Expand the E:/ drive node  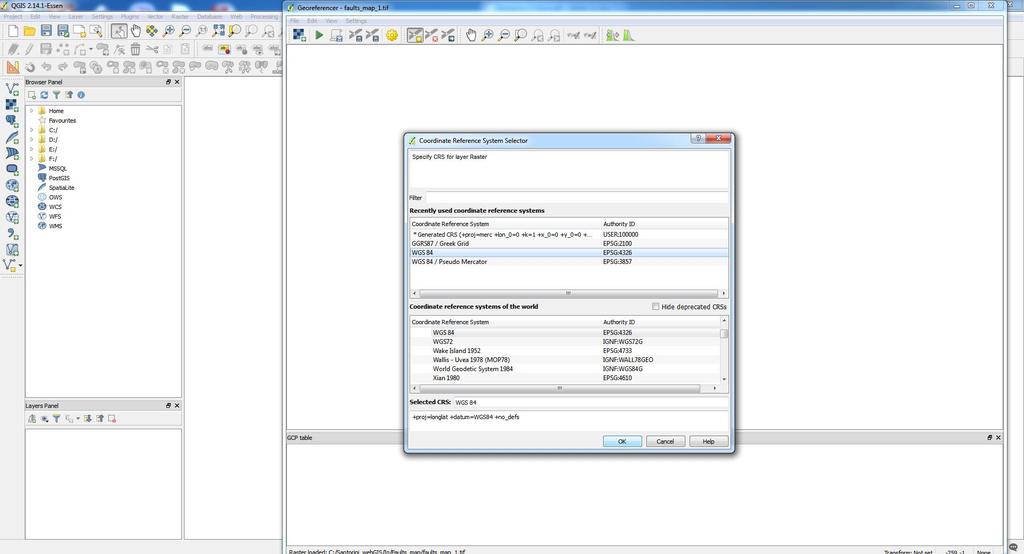point(31,149)
